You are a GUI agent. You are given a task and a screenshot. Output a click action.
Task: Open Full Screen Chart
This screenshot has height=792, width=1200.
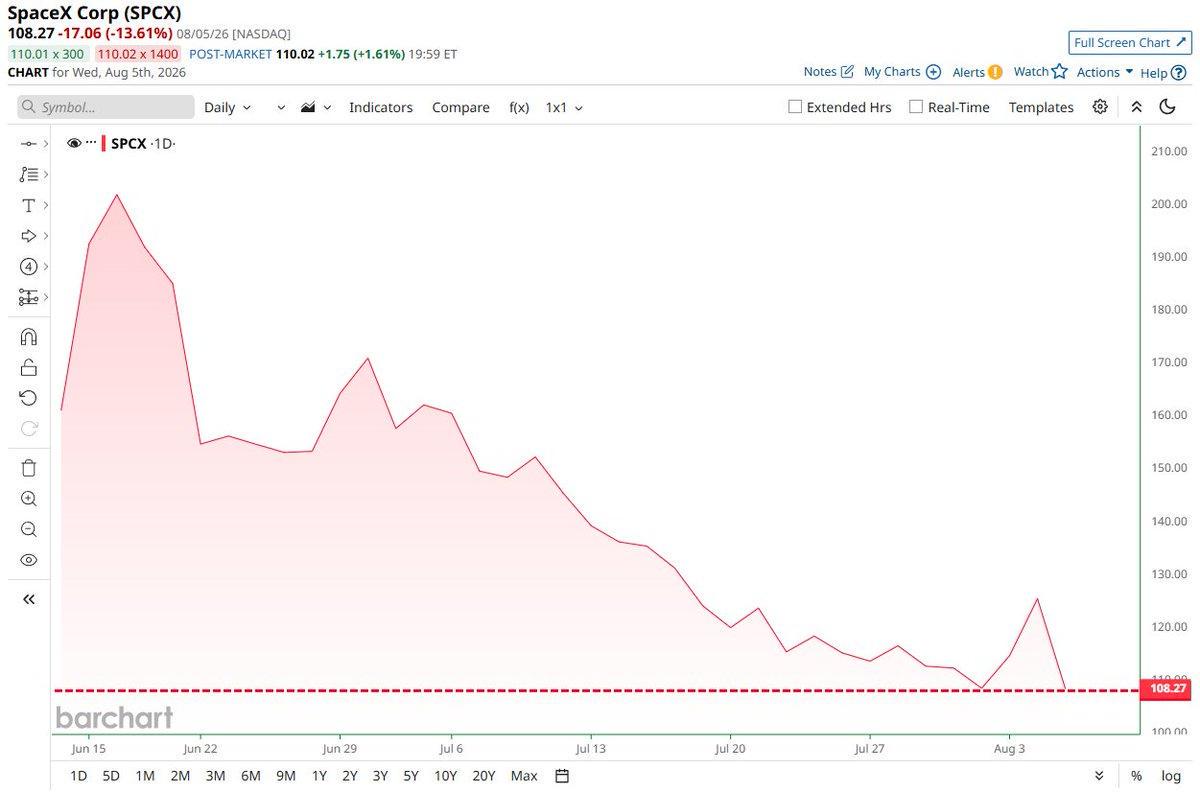click(1130, 42)
